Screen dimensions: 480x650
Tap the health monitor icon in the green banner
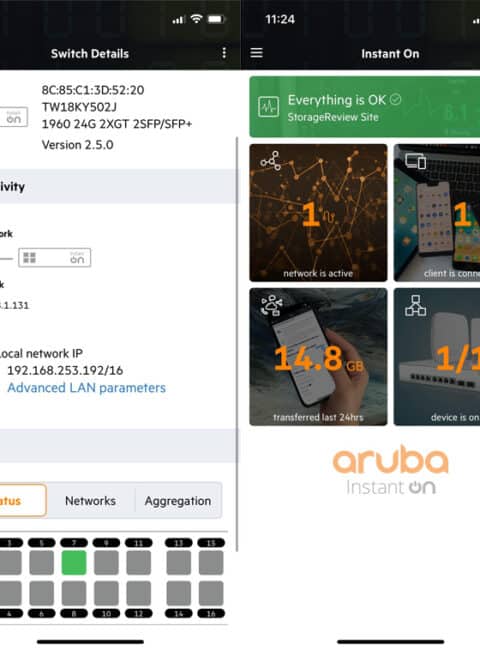tap(268, 107)
